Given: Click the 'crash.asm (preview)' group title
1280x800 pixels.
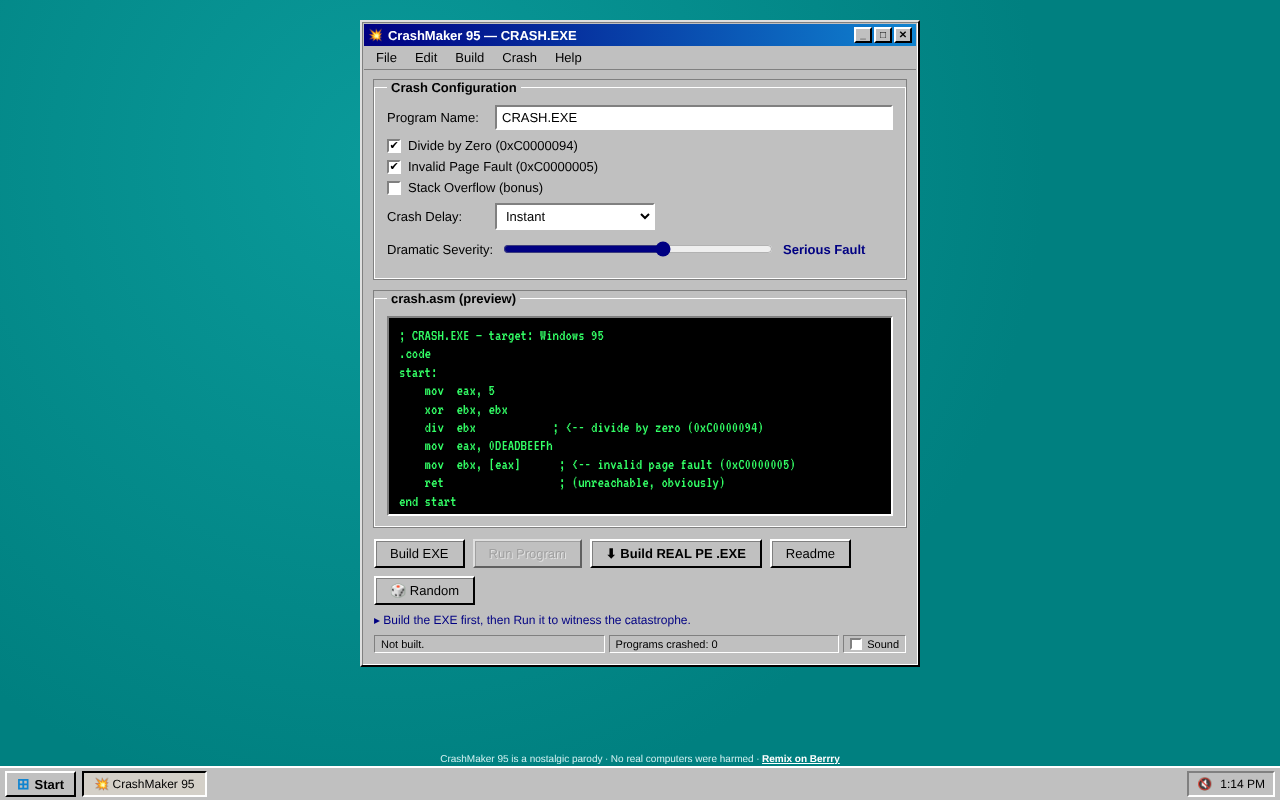Looking at the screenshot, I should pyautogui.click(x=454, y=299).
